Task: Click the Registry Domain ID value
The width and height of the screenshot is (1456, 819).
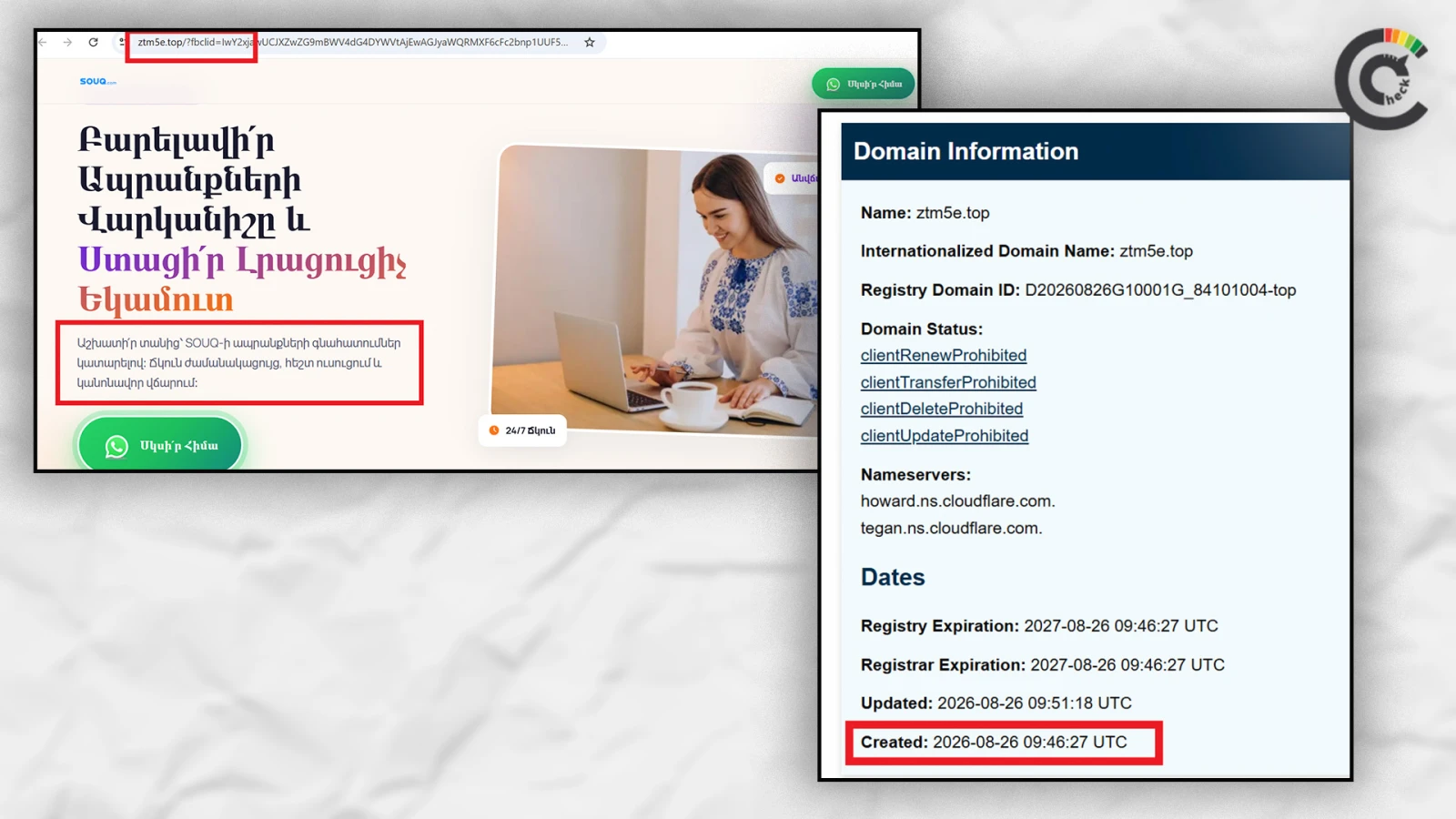Action: coord(1160,290)
